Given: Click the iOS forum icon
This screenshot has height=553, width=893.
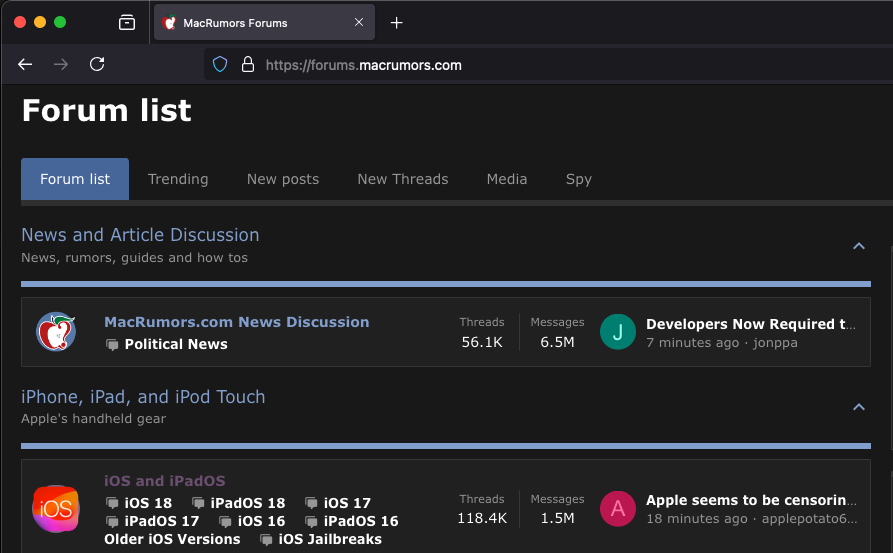Looking at the screenshot, I should click(x=56, y=509).
